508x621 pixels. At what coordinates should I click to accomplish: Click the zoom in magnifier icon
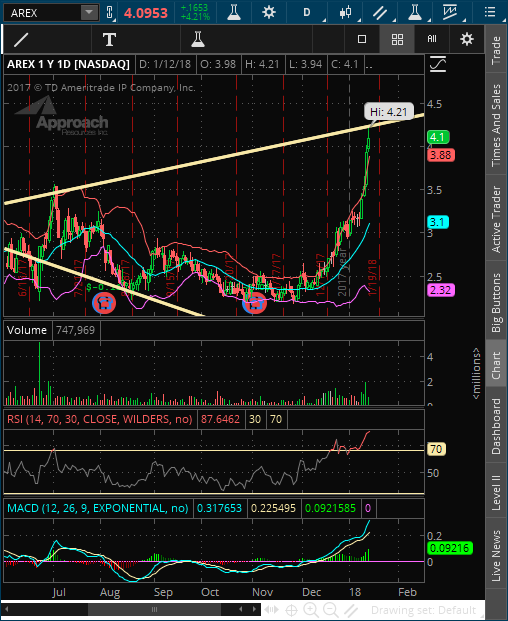click(x=311, y=610)
